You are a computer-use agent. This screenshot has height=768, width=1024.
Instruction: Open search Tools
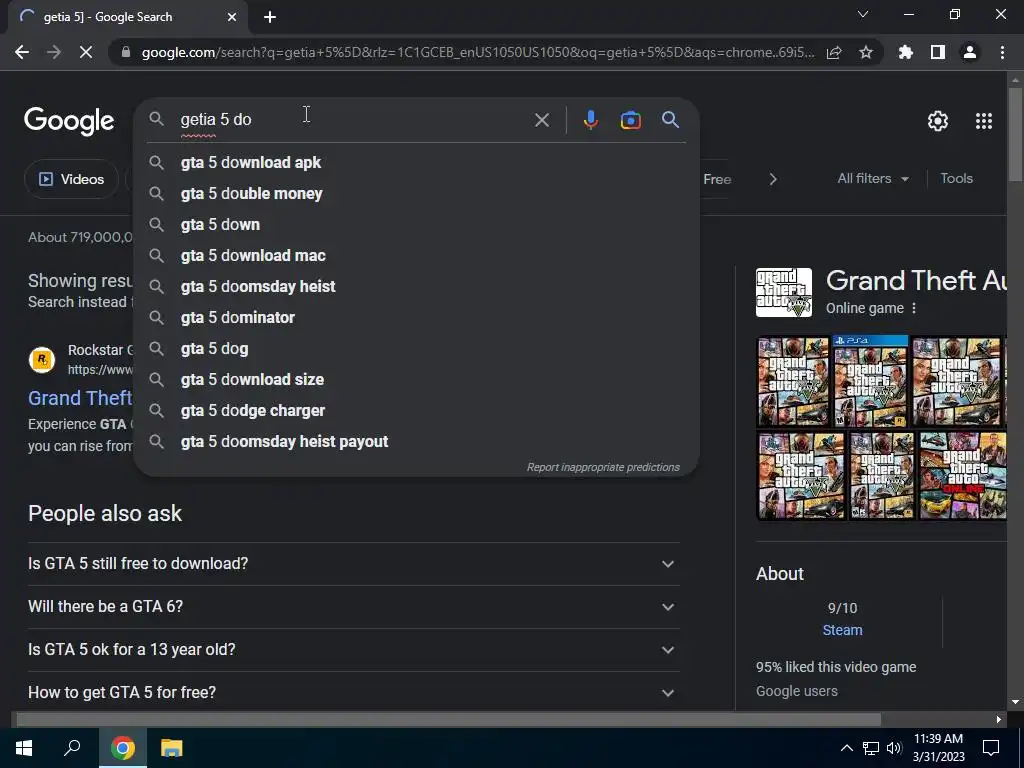coord(956,178)
